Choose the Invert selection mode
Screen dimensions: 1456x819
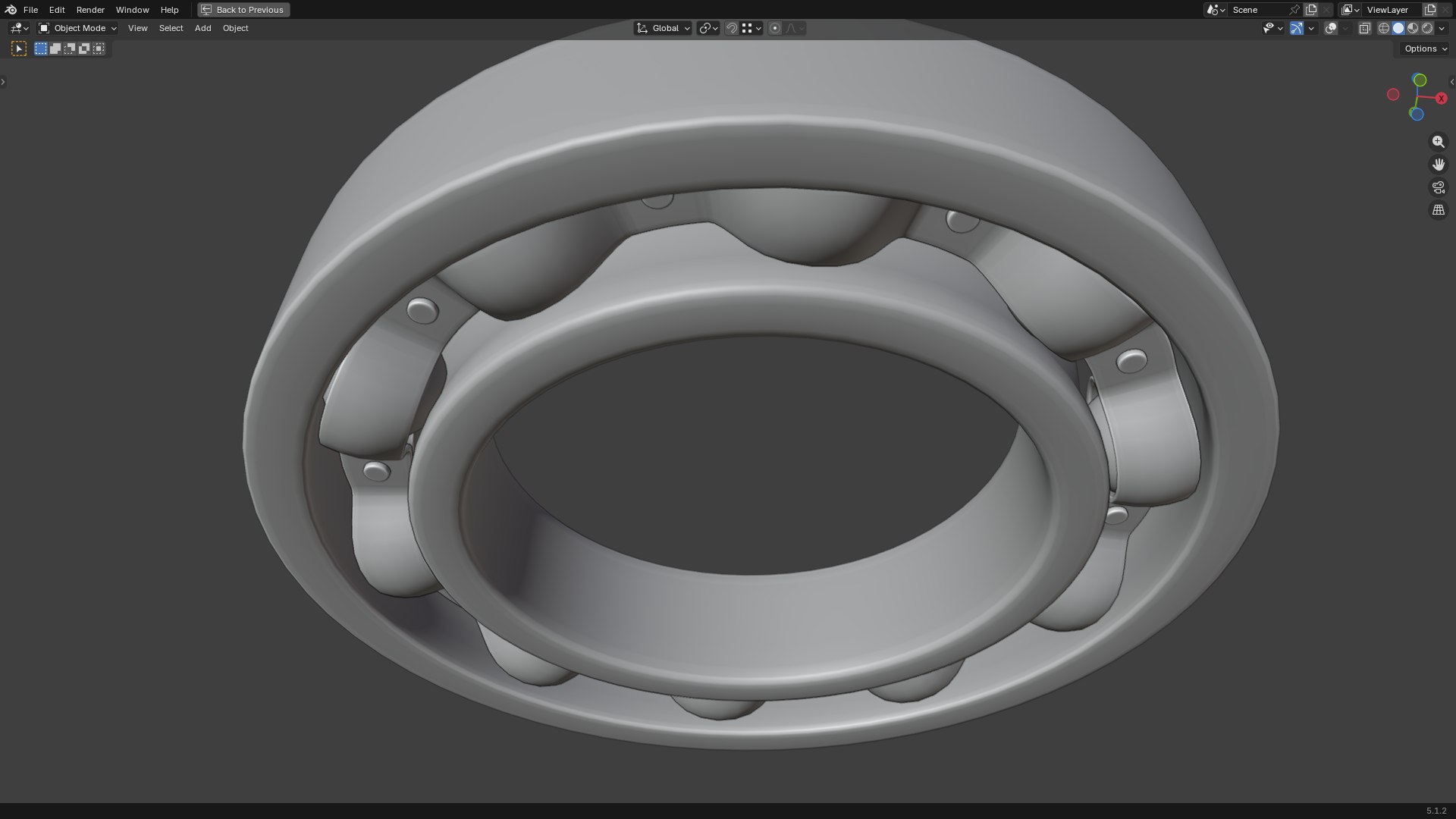click(84, 49)
